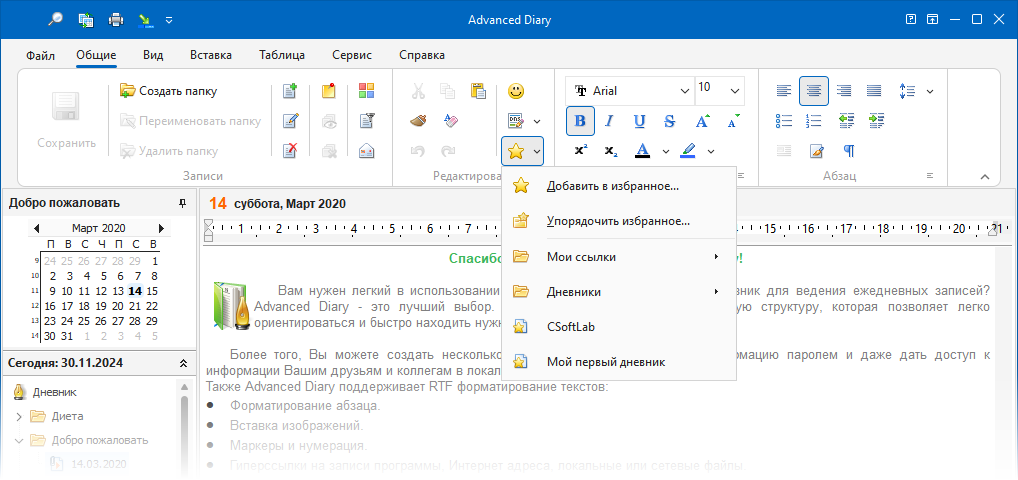This screenshot has width=1018, height=480.
Task: Click the magnifier search icon in title bar
Action: [x=56, y=20]
